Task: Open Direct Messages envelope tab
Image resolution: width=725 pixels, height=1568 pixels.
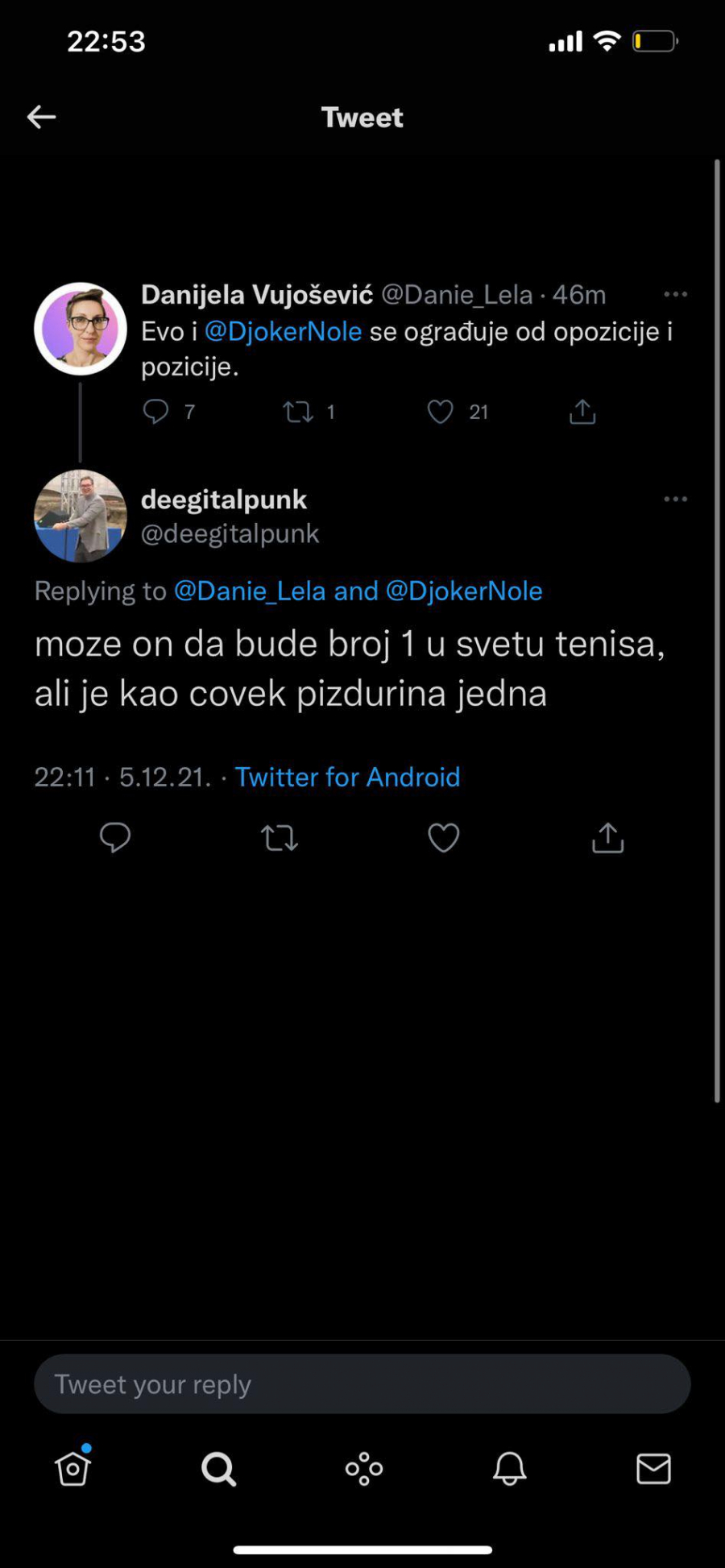Action: click(x=653, y=1469)
